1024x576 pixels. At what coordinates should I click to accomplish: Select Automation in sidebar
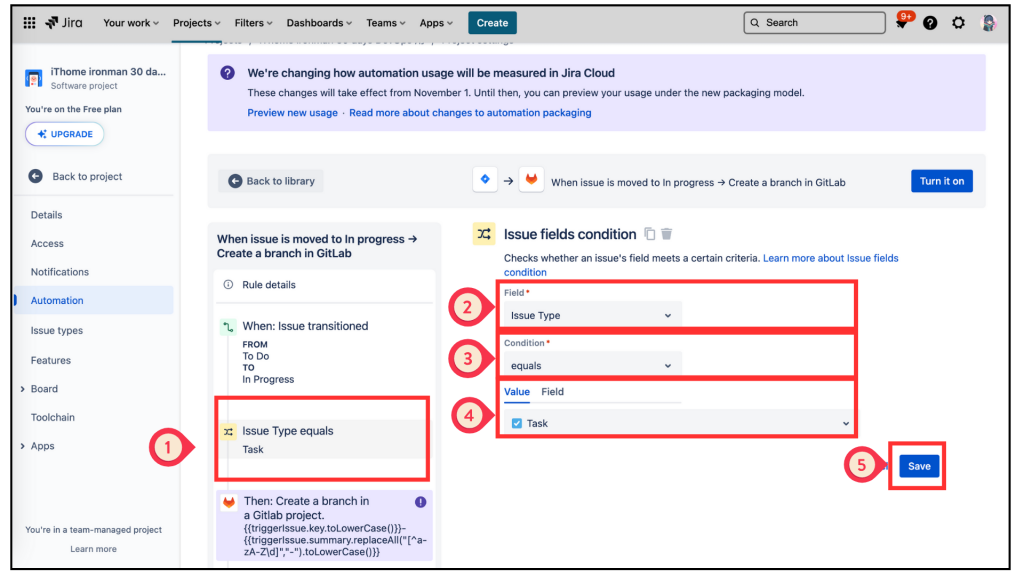tap(95, 300)
